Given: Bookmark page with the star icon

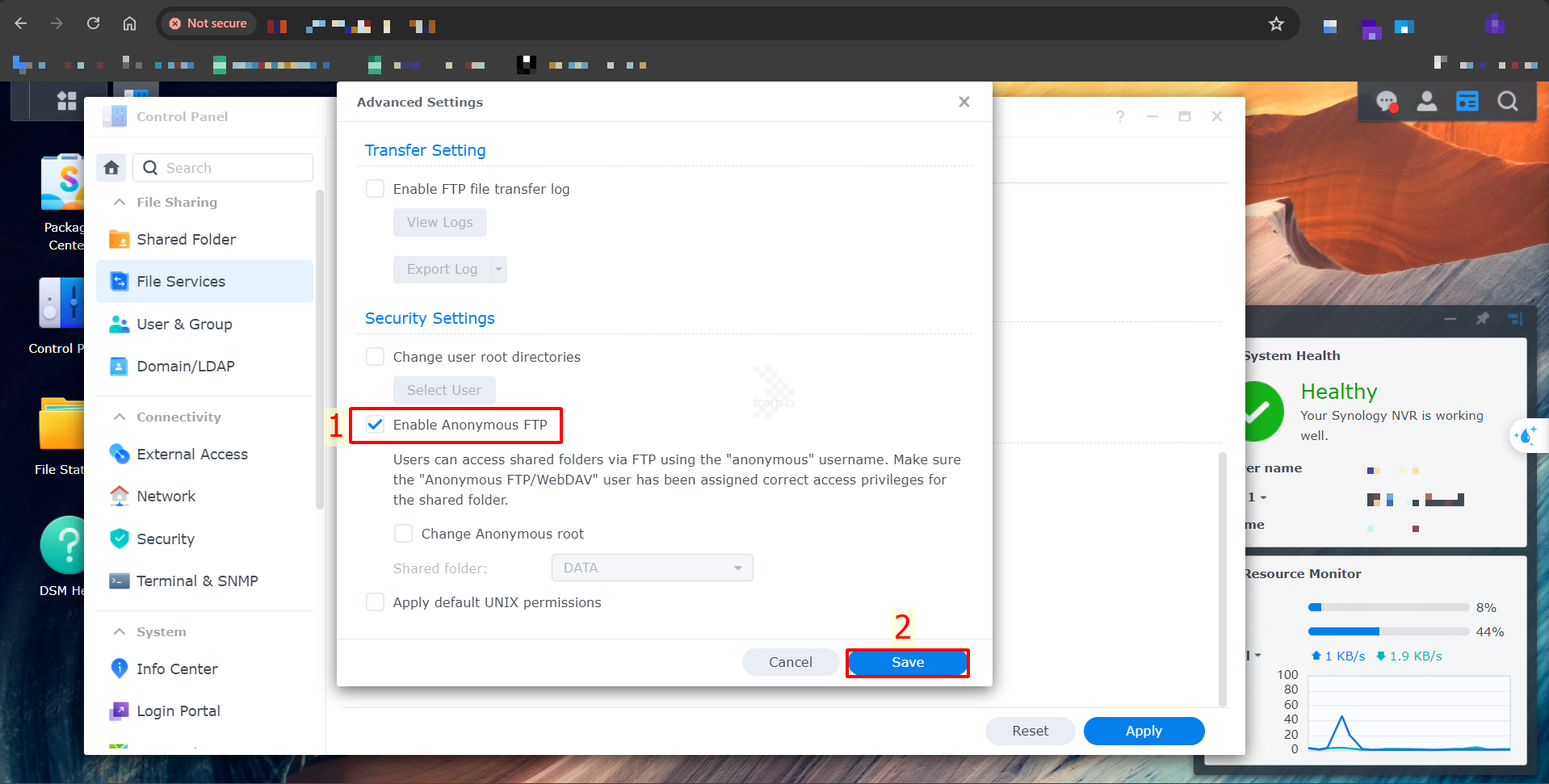Looking at the screenshot, I should click(x=1276, y=23).
